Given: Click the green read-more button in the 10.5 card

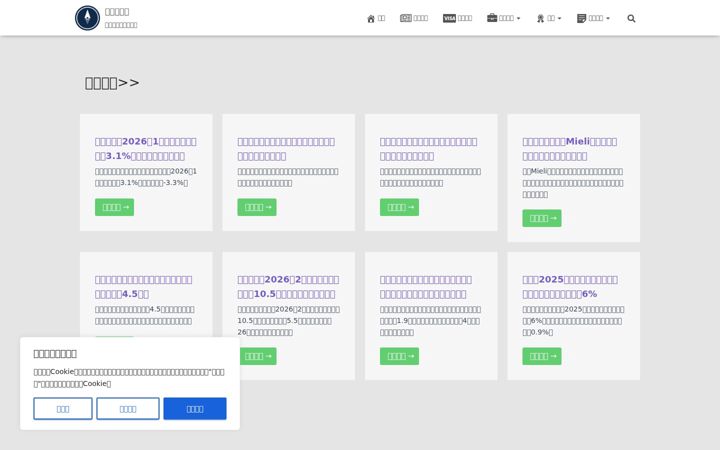Looking at the screenshot, I should tap(258, 356).
